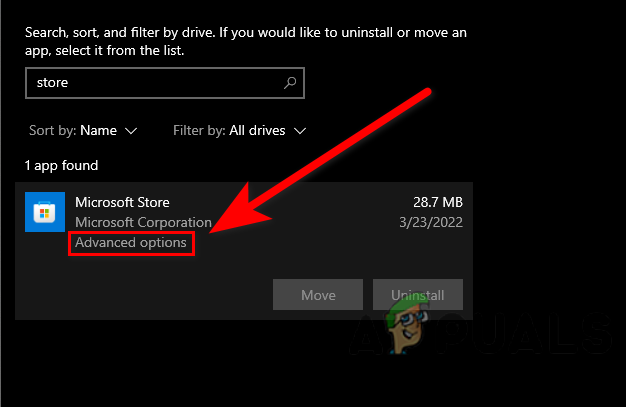626x407 pixels.
Task: Open the Sort by Name dropdown
Action: click(x=83, y=131)
